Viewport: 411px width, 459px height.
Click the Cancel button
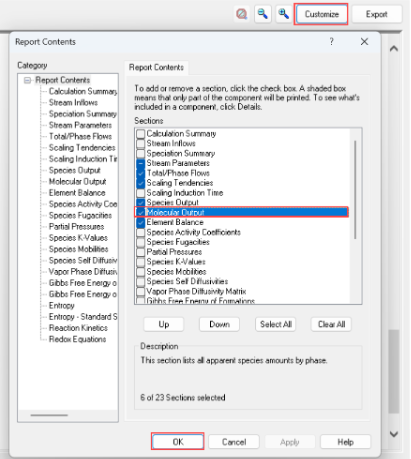(234, 442)
